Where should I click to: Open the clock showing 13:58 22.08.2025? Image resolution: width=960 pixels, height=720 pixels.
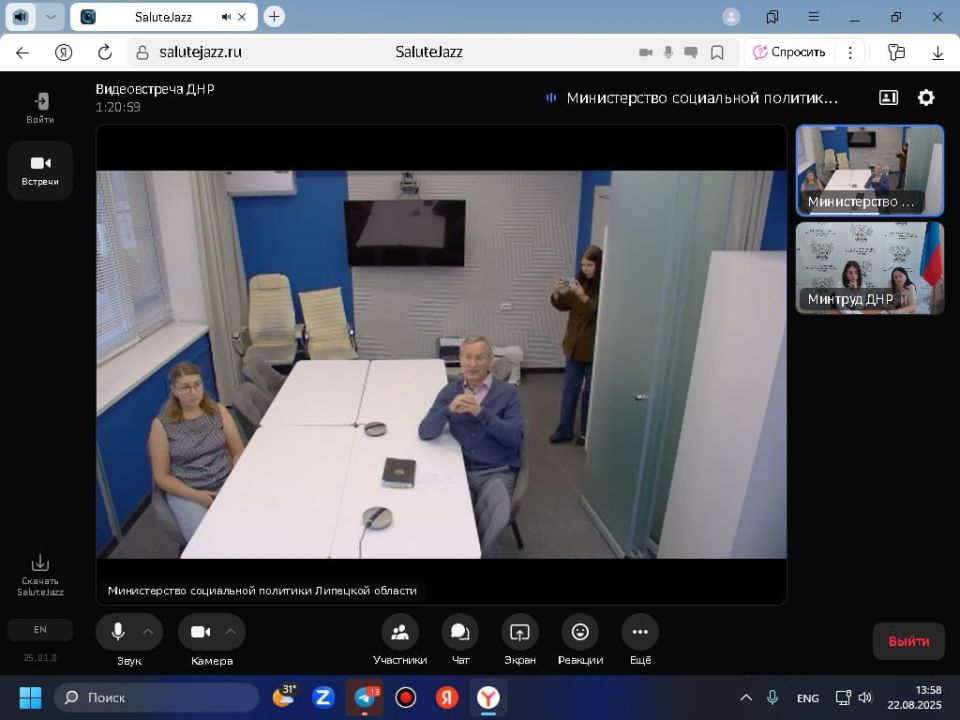pyautogui.click(x=914, y=697)
